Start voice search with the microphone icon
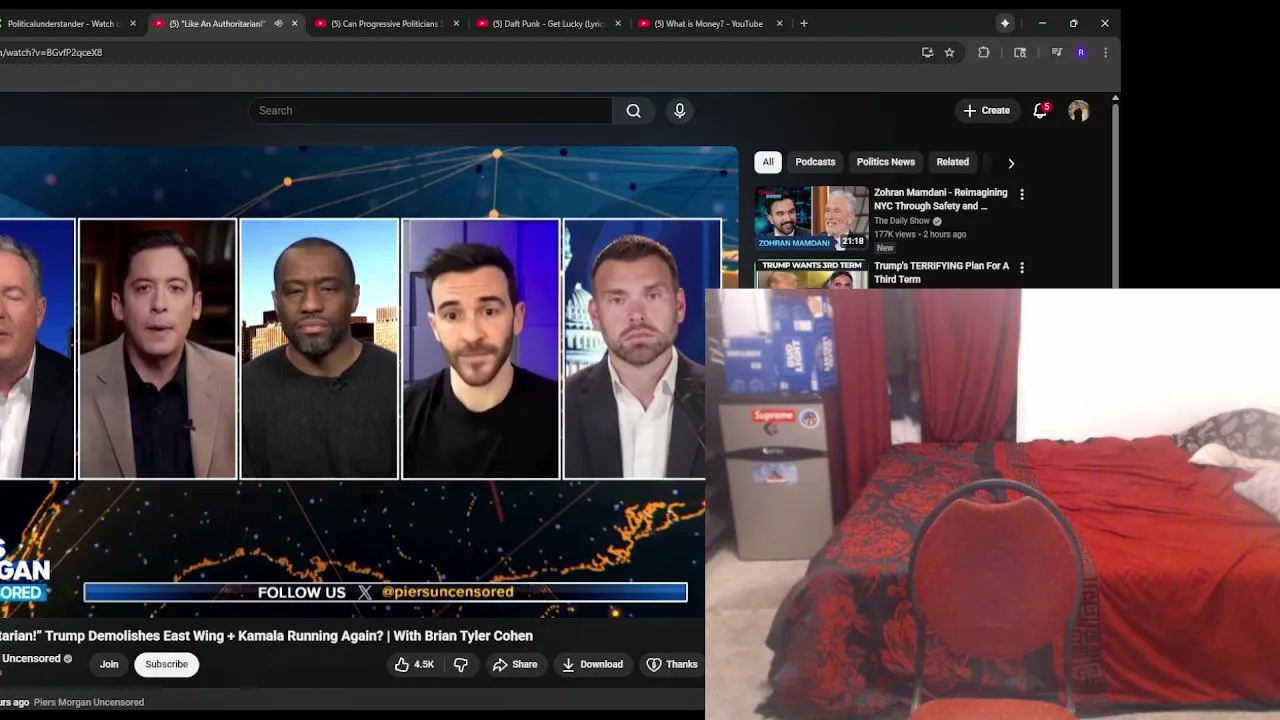Screen dimensions: 1280x720 click(680, 111)
